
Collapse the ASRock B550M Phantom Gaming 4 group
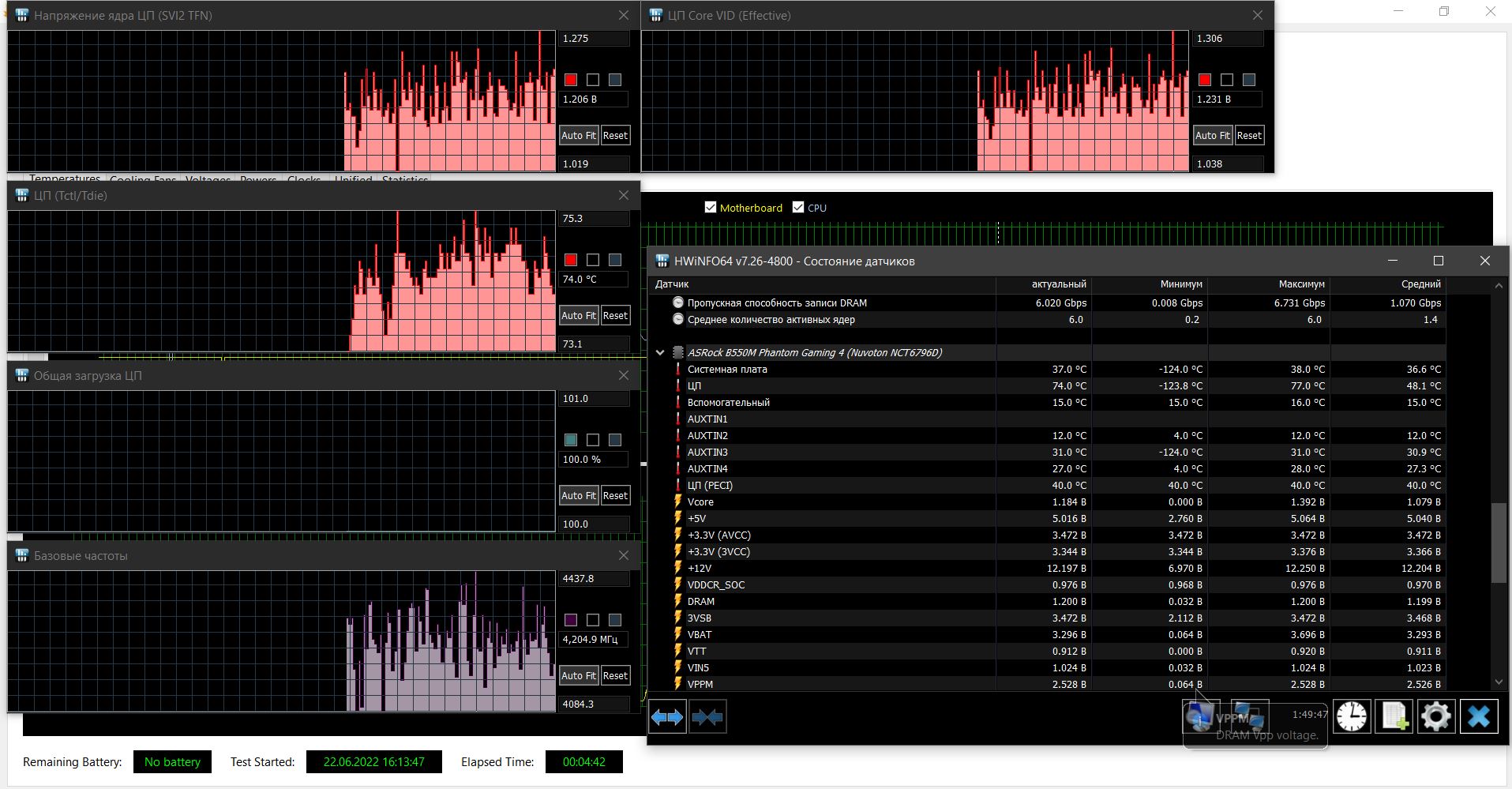660,352
